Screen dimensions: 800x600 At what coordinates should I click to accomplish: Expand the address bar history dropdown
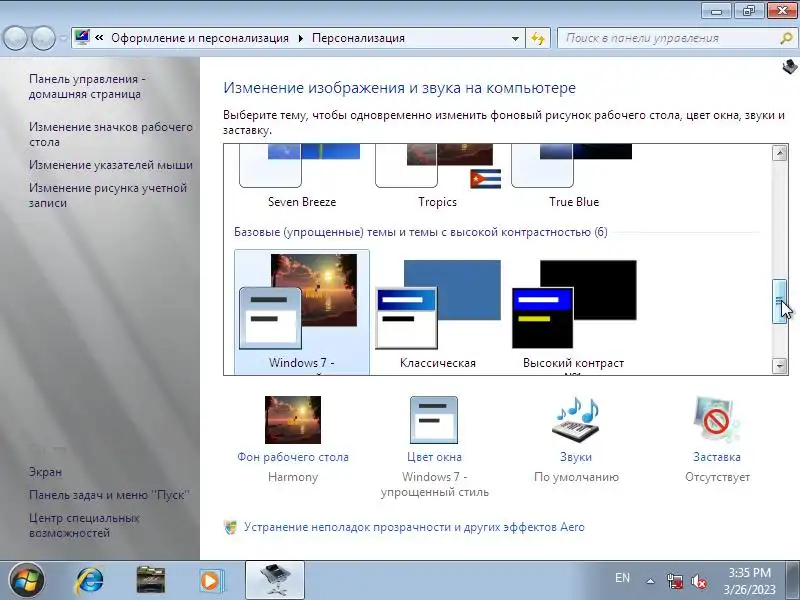coord(515,38)
